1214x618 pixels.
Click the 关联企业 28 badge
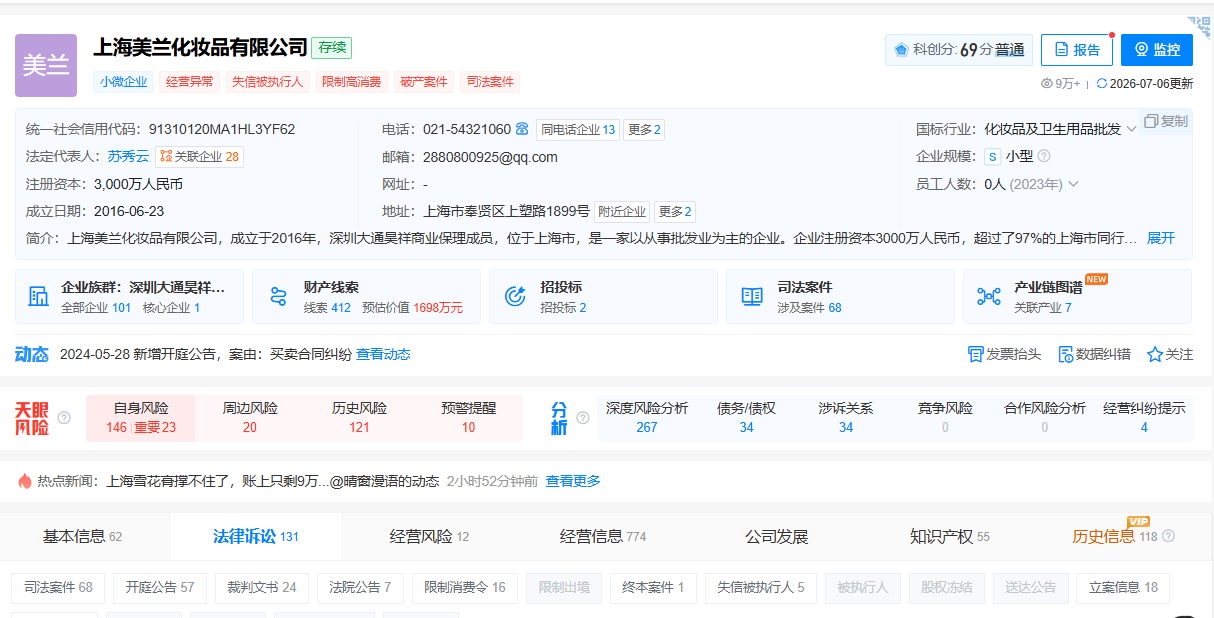tap(199, 156)
